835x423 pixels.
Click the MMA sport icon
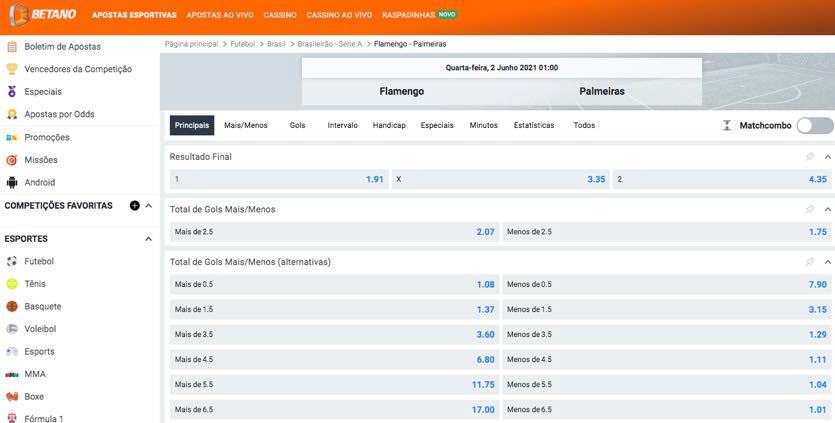pyautogui.click(x=12, y=374)
